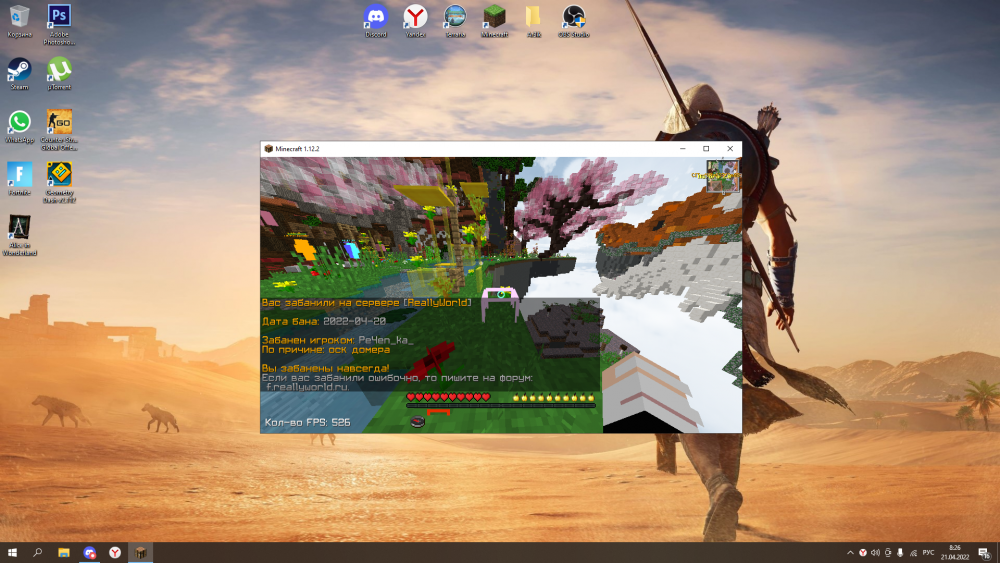The image size is (1000, 563).
Task: Maximize the Minecraft 1.12.2 window
Action: point(706,149)
